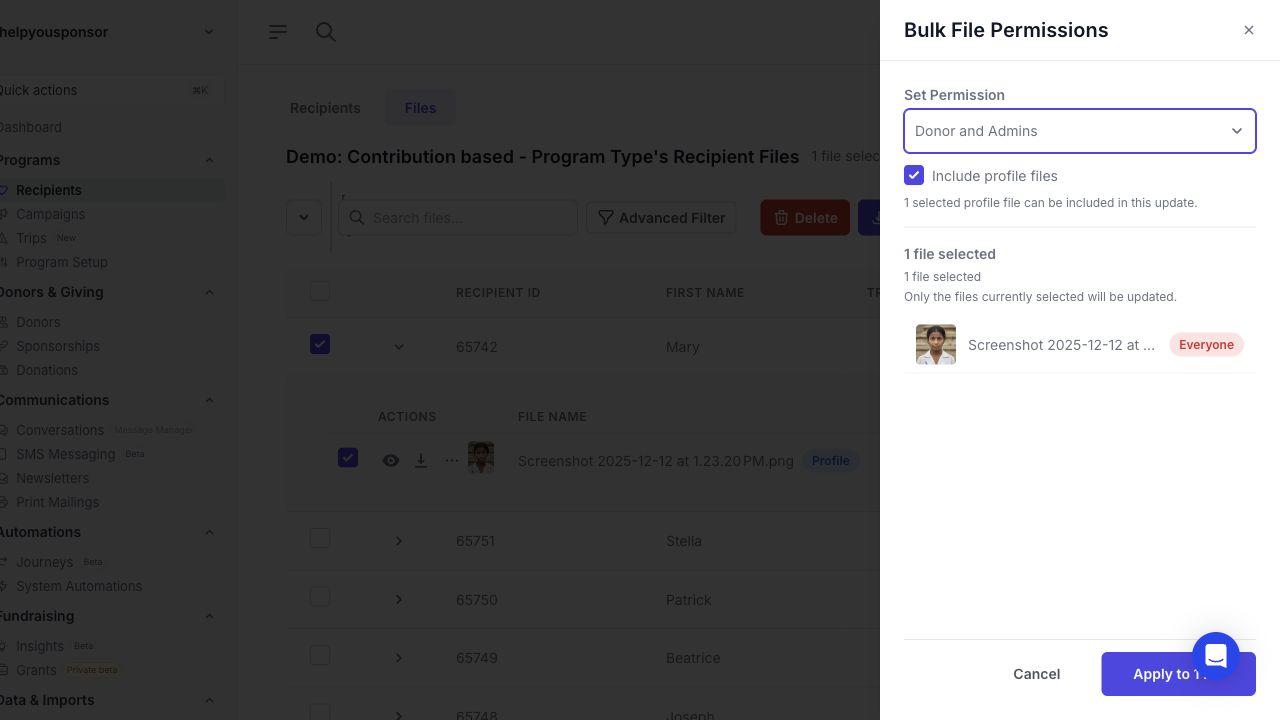Viewport: 1280px width, 720px height.
Task: Open Program Setup in the sidebar
Action: [62, 262]
